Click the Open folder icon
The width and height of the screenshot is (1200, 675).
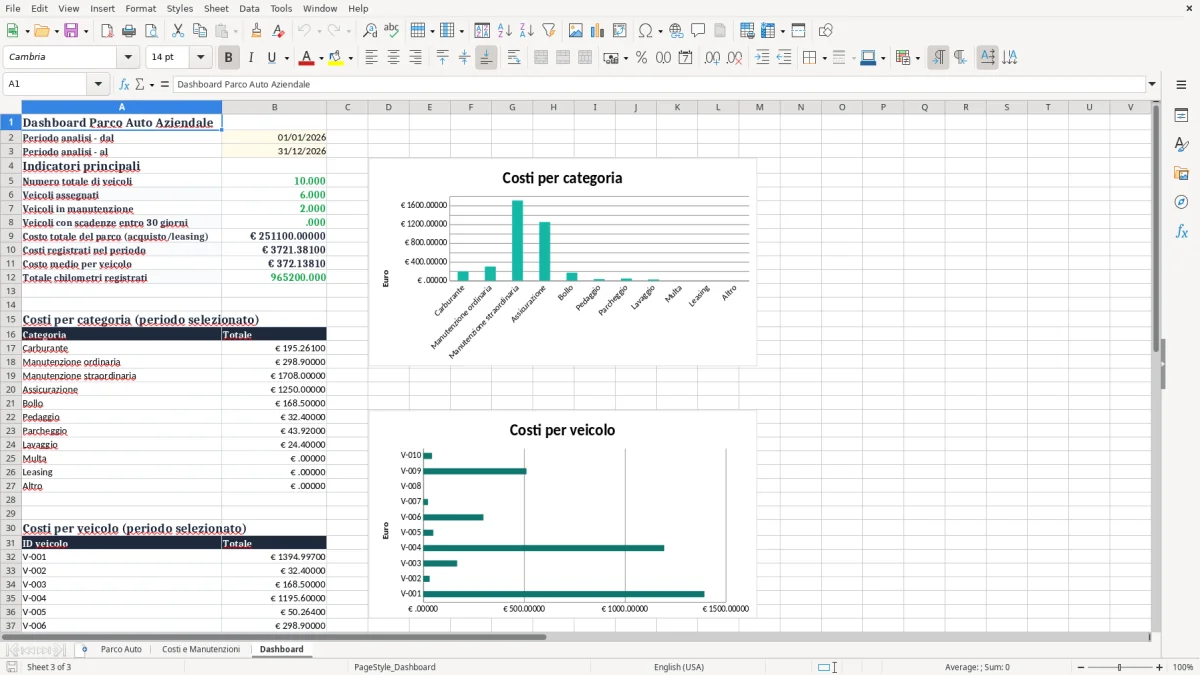tap(40, 31)
